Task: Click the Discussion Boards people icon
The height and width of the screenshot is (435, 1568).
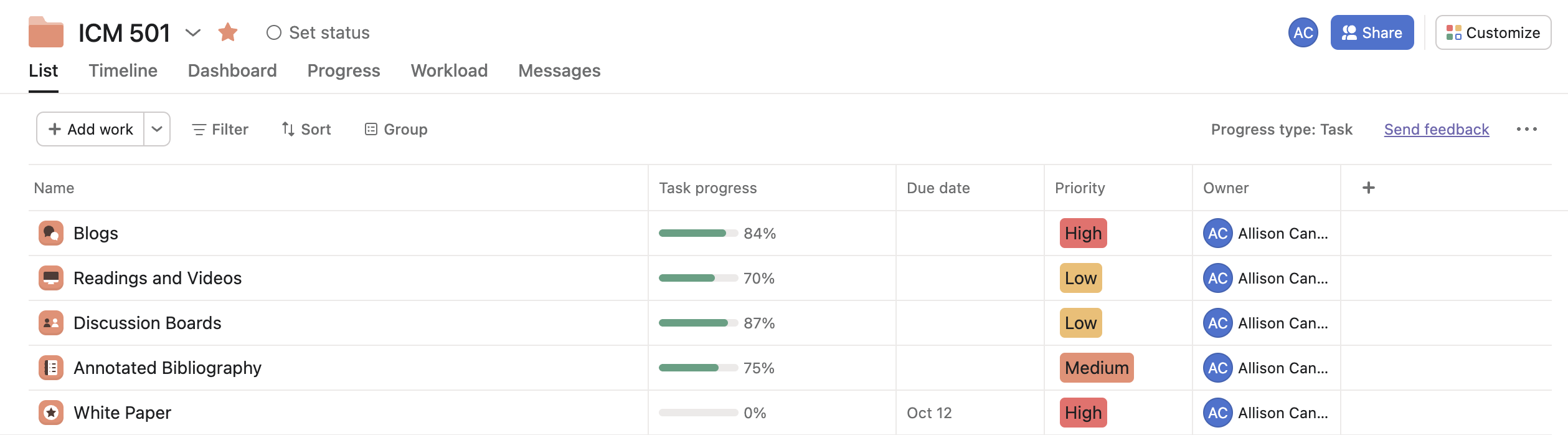Action: tap(51, 323)
